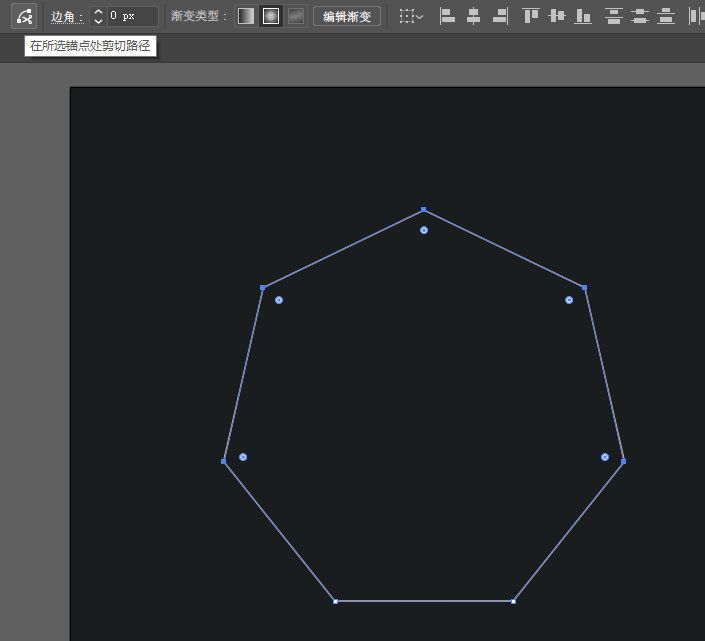Distribute objects by top edges

coord(613,17)
